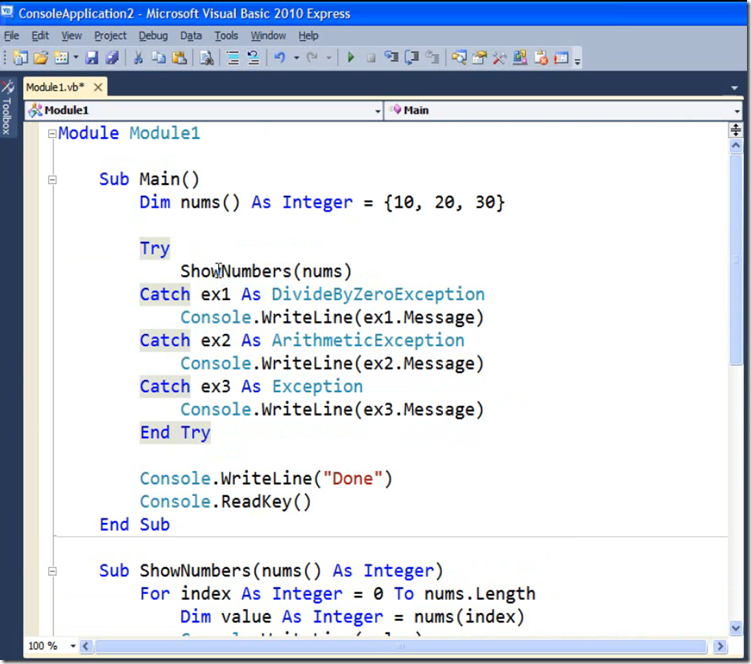The image size is (751, 664).
Task: Click the Undo arrow icon
Action: [x=280, y=58]
